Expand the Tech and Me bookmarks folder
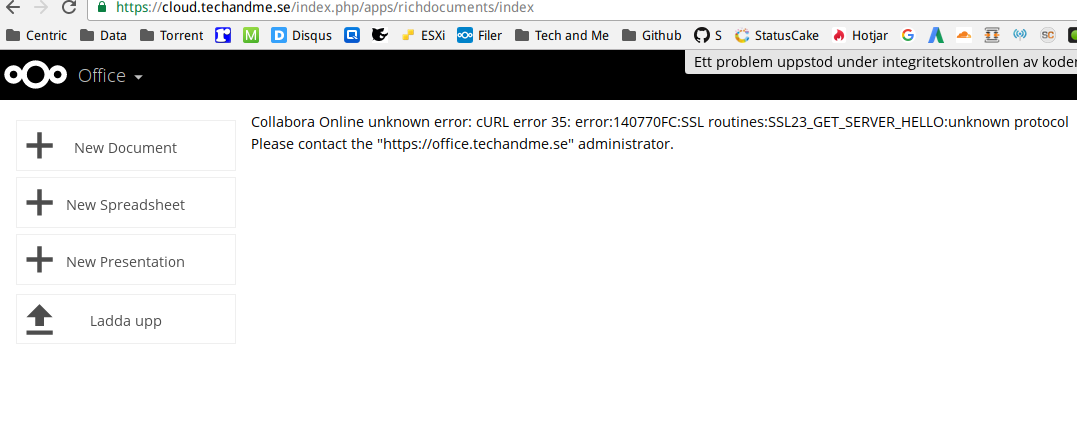 [562, 35]
